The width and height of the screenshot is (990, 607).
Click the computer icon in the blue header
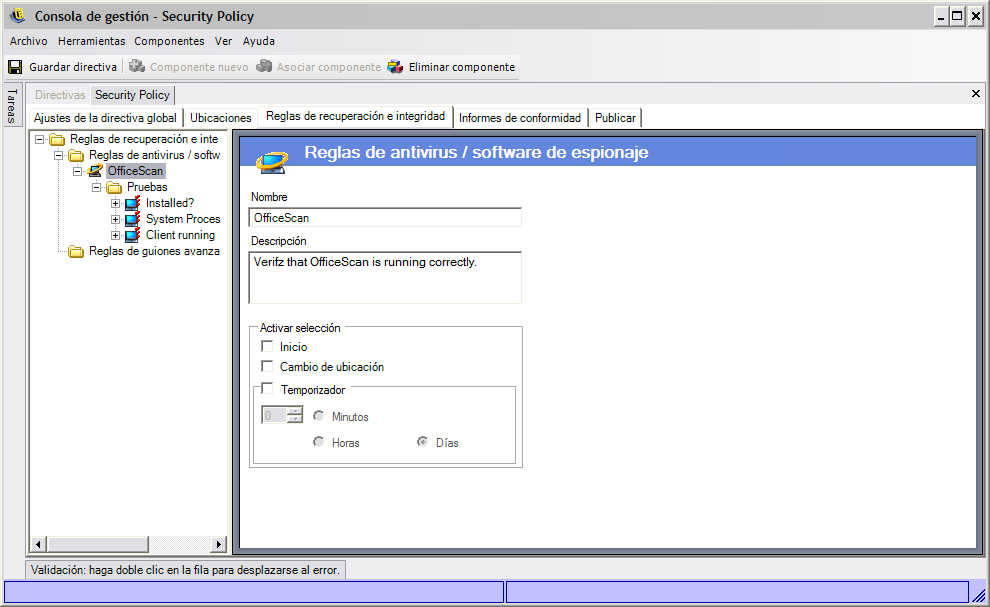(x=272, y=161)
